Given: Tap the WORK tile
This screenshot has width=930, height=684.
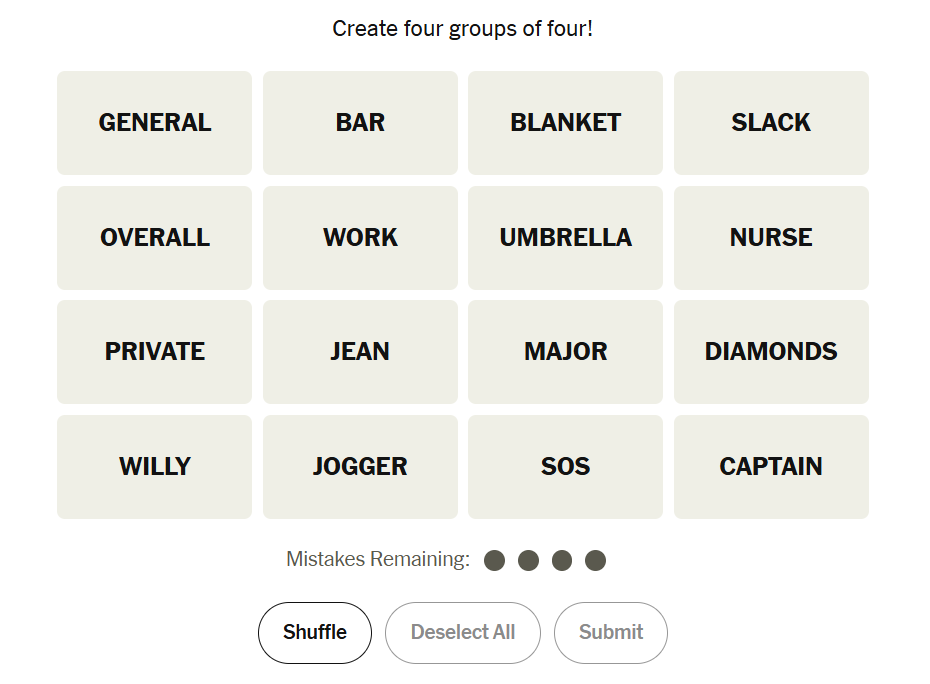Looking at the screenshot, I should (360, 238).
